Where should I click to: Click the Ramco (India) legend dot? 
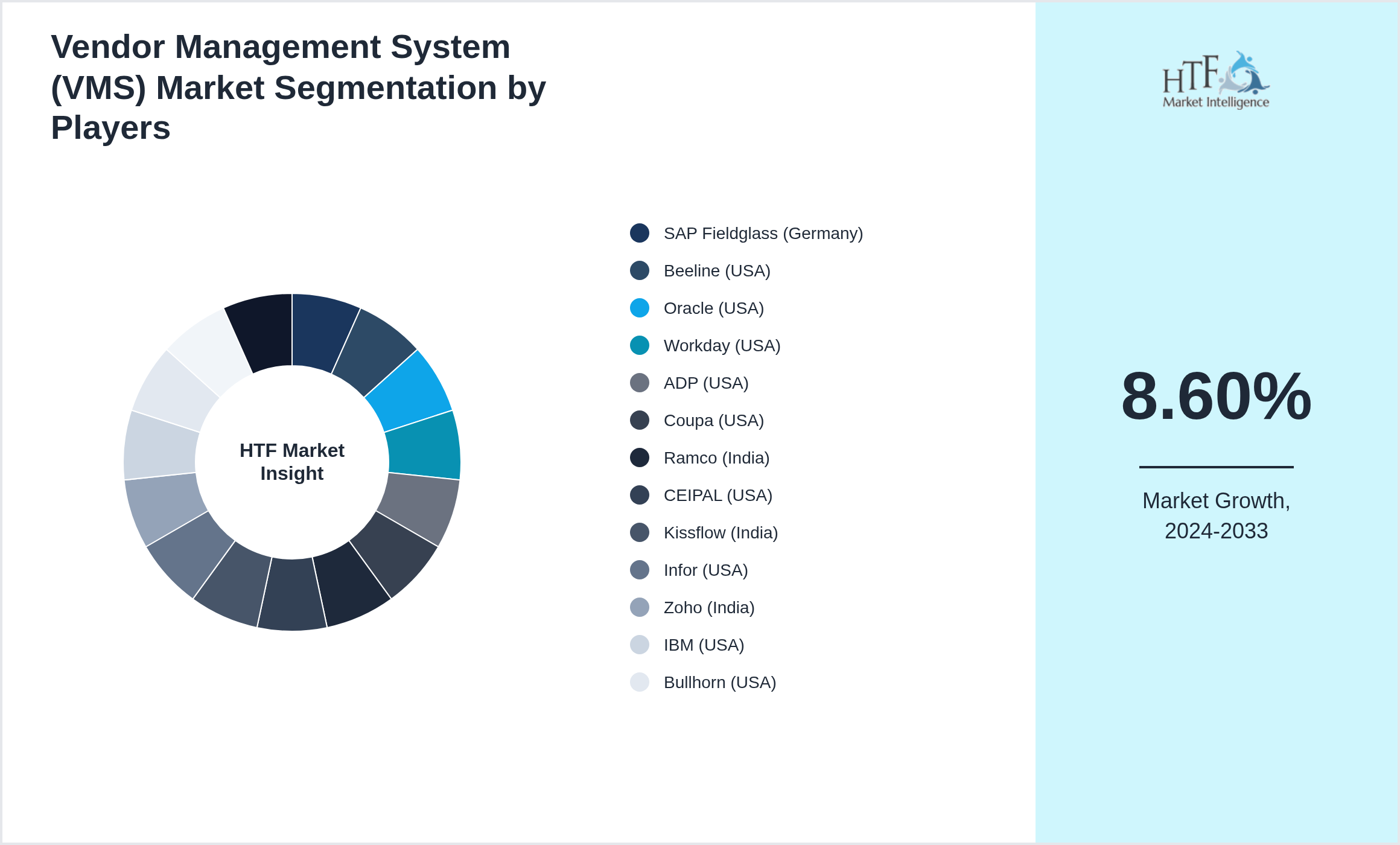coord(640,458)
